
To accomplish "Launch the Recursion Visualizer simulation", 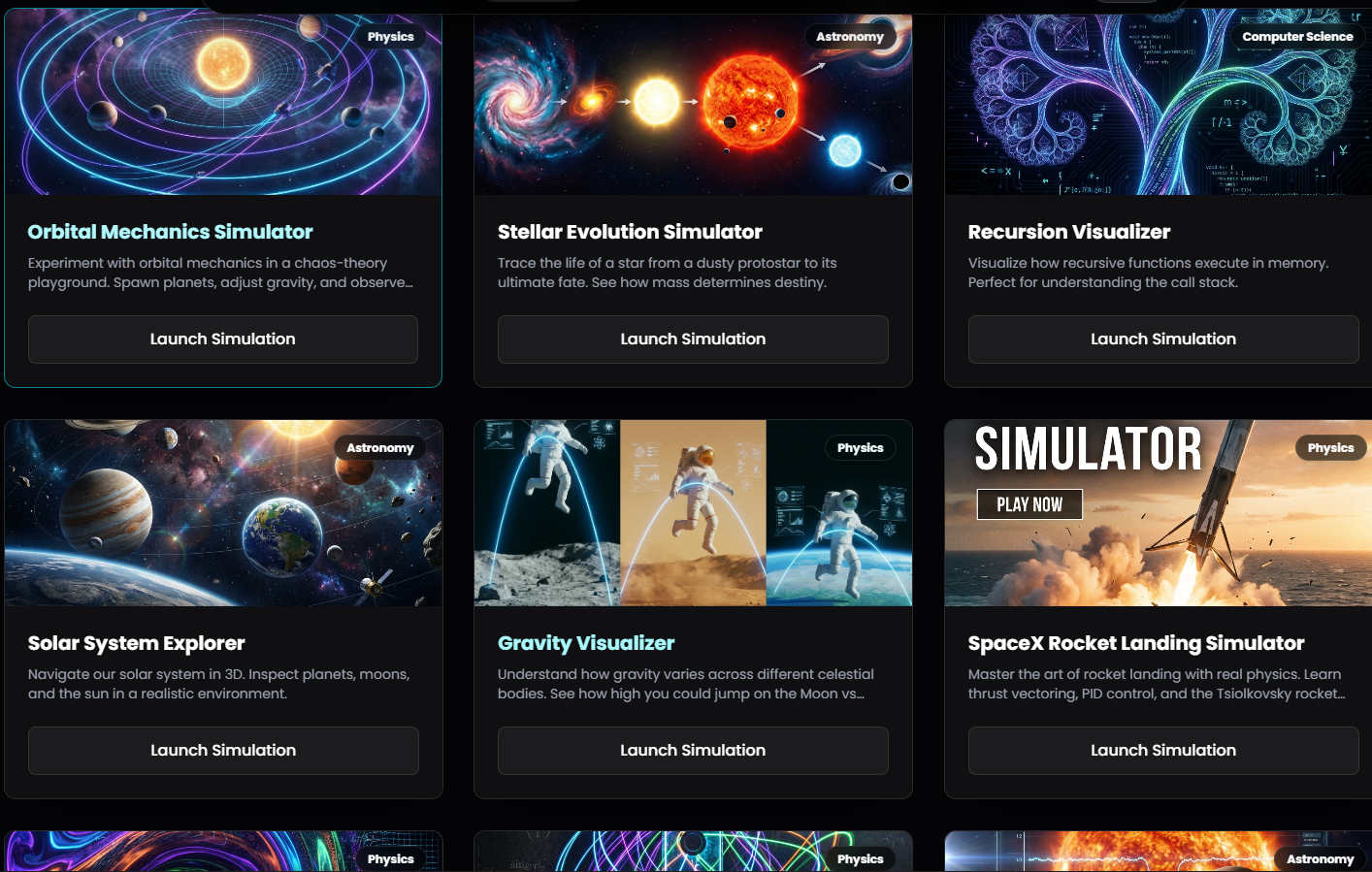I will pos(1163,339).
